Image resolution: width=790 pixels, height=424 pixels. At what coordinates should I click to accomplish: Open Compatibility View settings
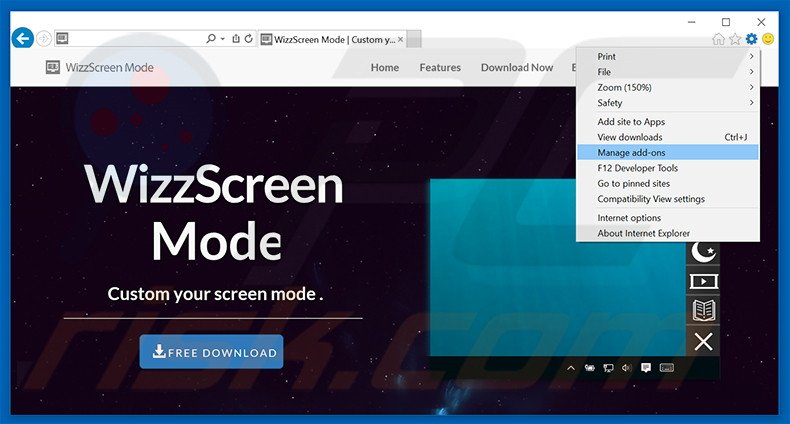tap(668, 199)
